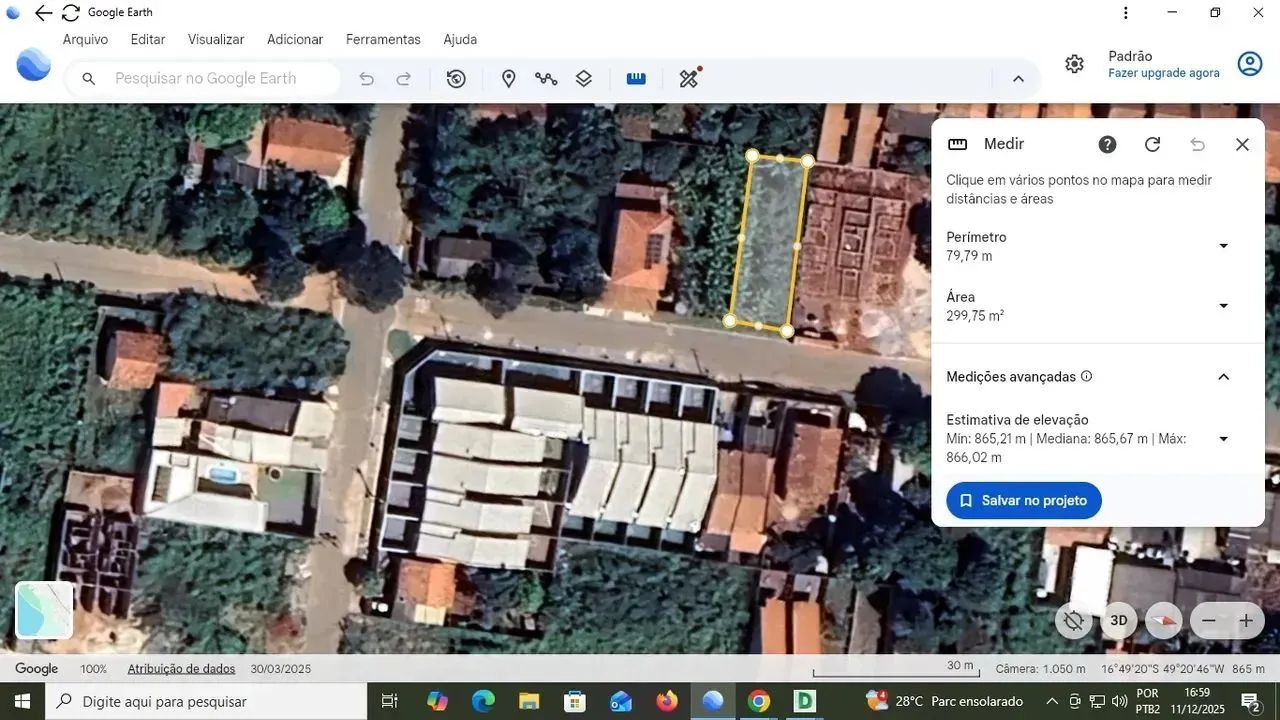Image resolution: width=1280 pixels, height=720 pixels.
Task: Open the Atribuição de dados link
Action: pos(180,668)
